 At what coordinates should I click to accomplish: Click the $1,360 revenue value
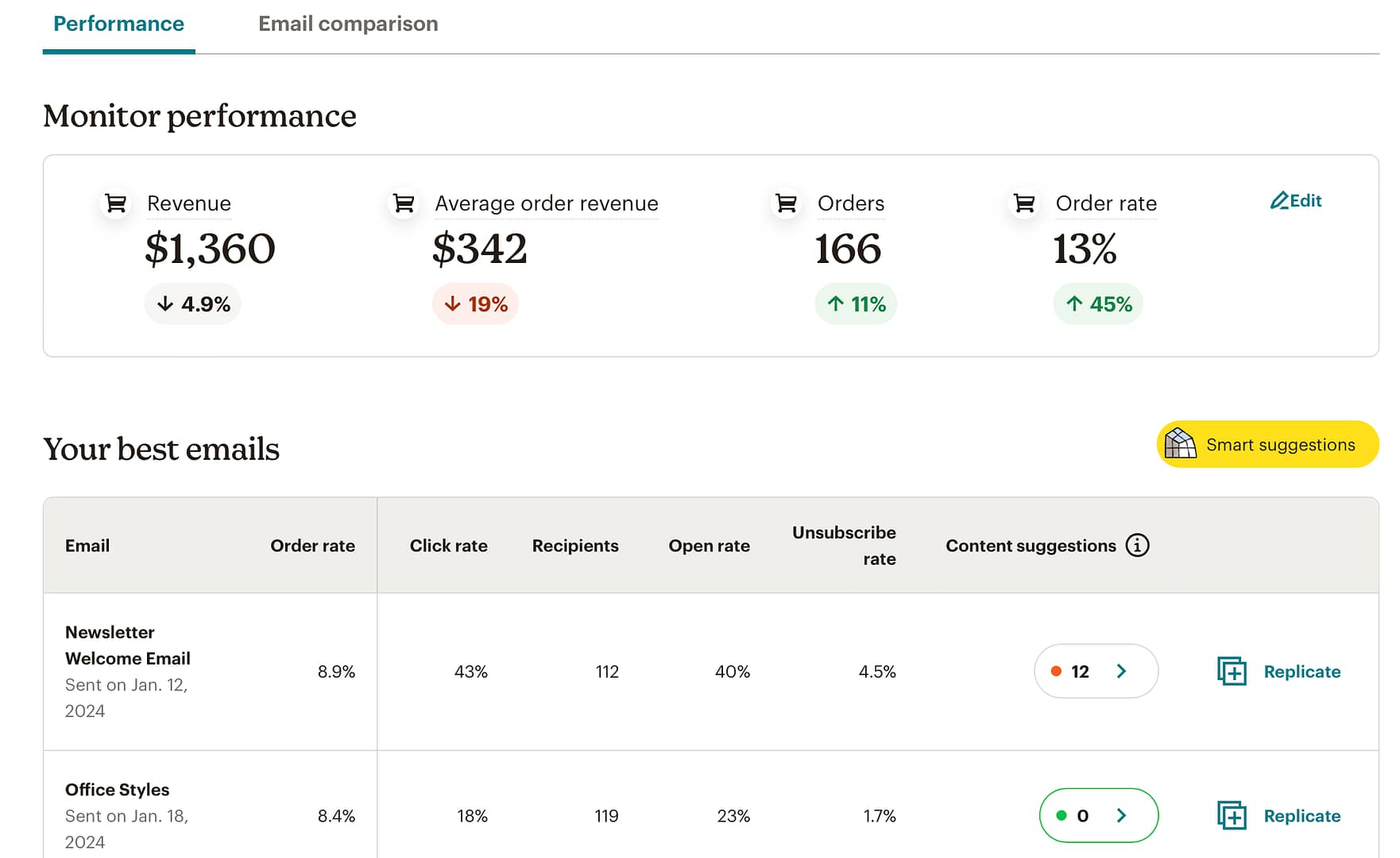point(210,249)
